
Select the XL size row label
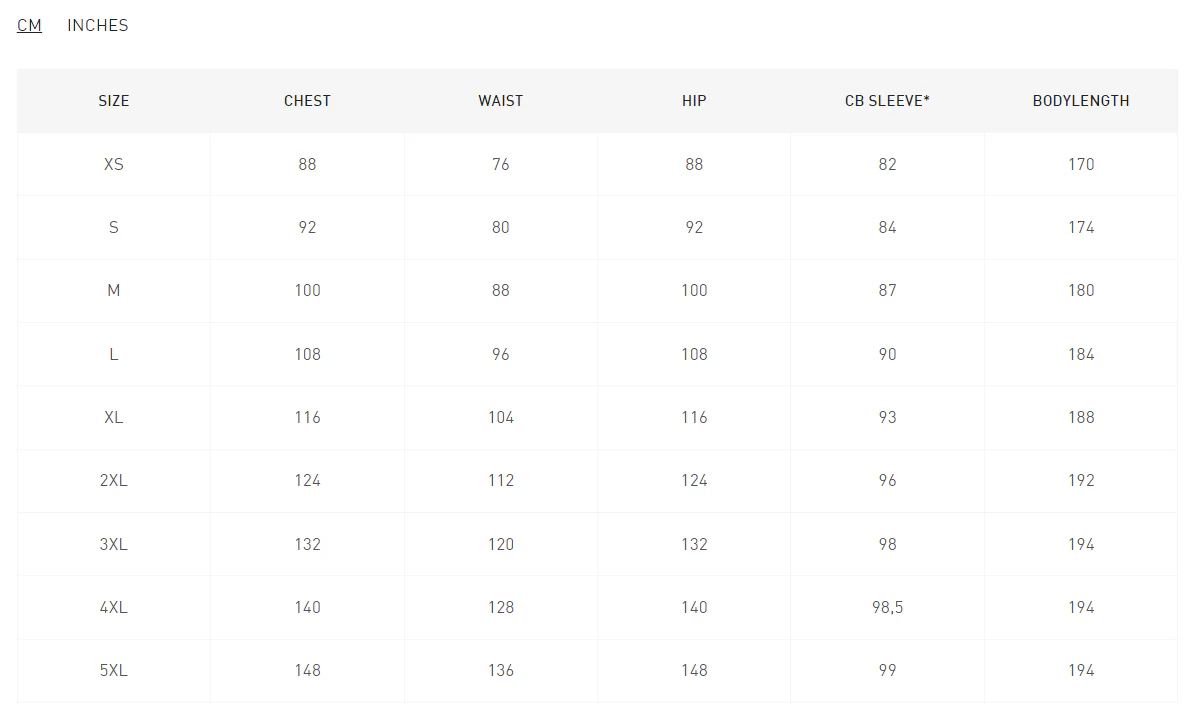coord(114,417)
